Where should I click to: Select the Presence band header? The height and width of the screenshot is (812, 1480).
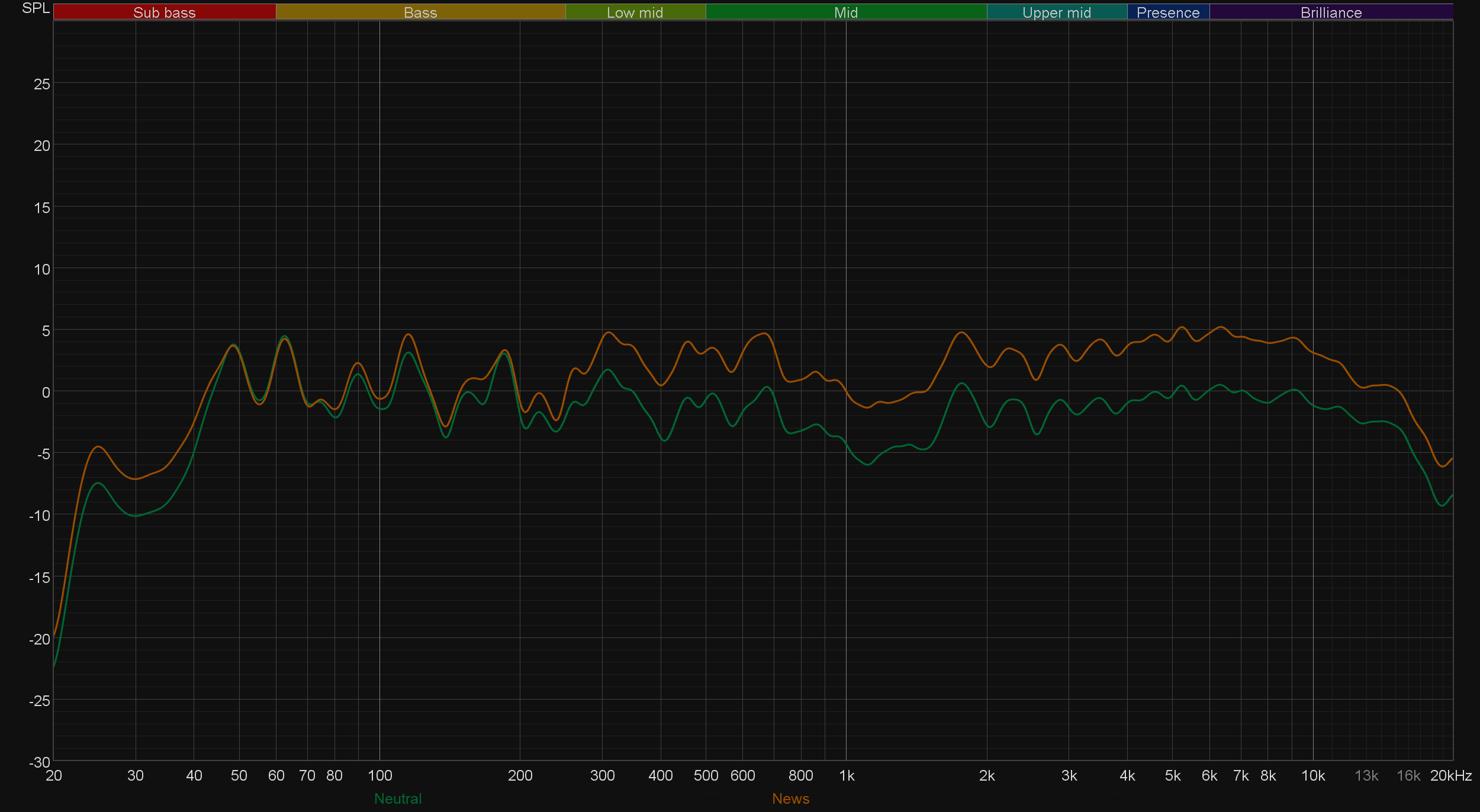point(1167,12)
